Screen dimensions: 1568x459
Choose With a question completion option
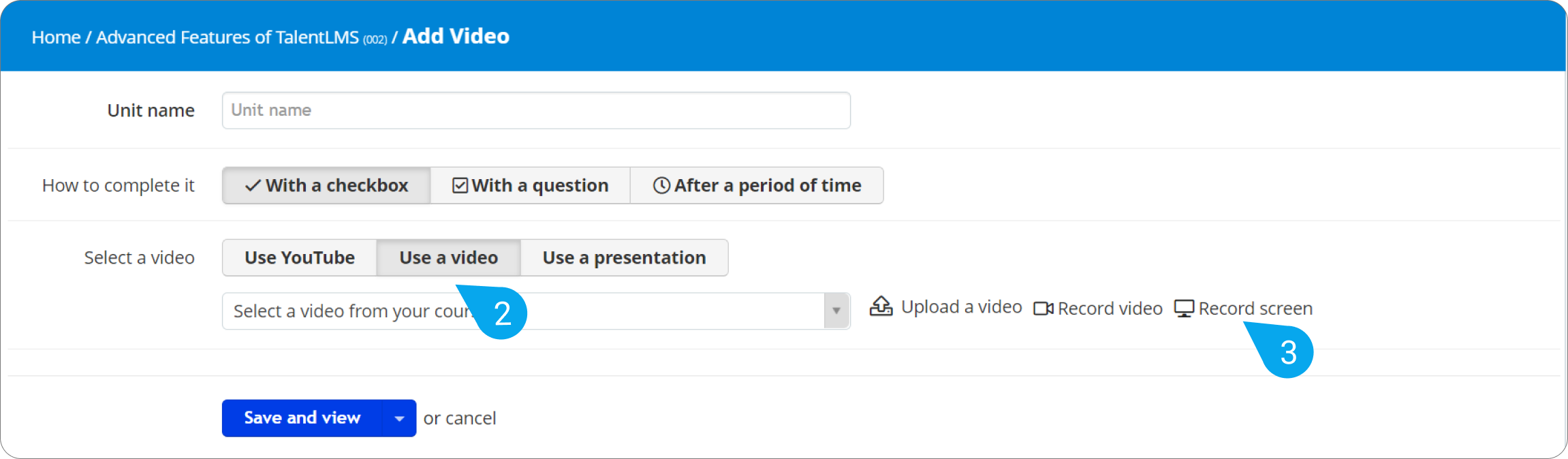[530, 185]
